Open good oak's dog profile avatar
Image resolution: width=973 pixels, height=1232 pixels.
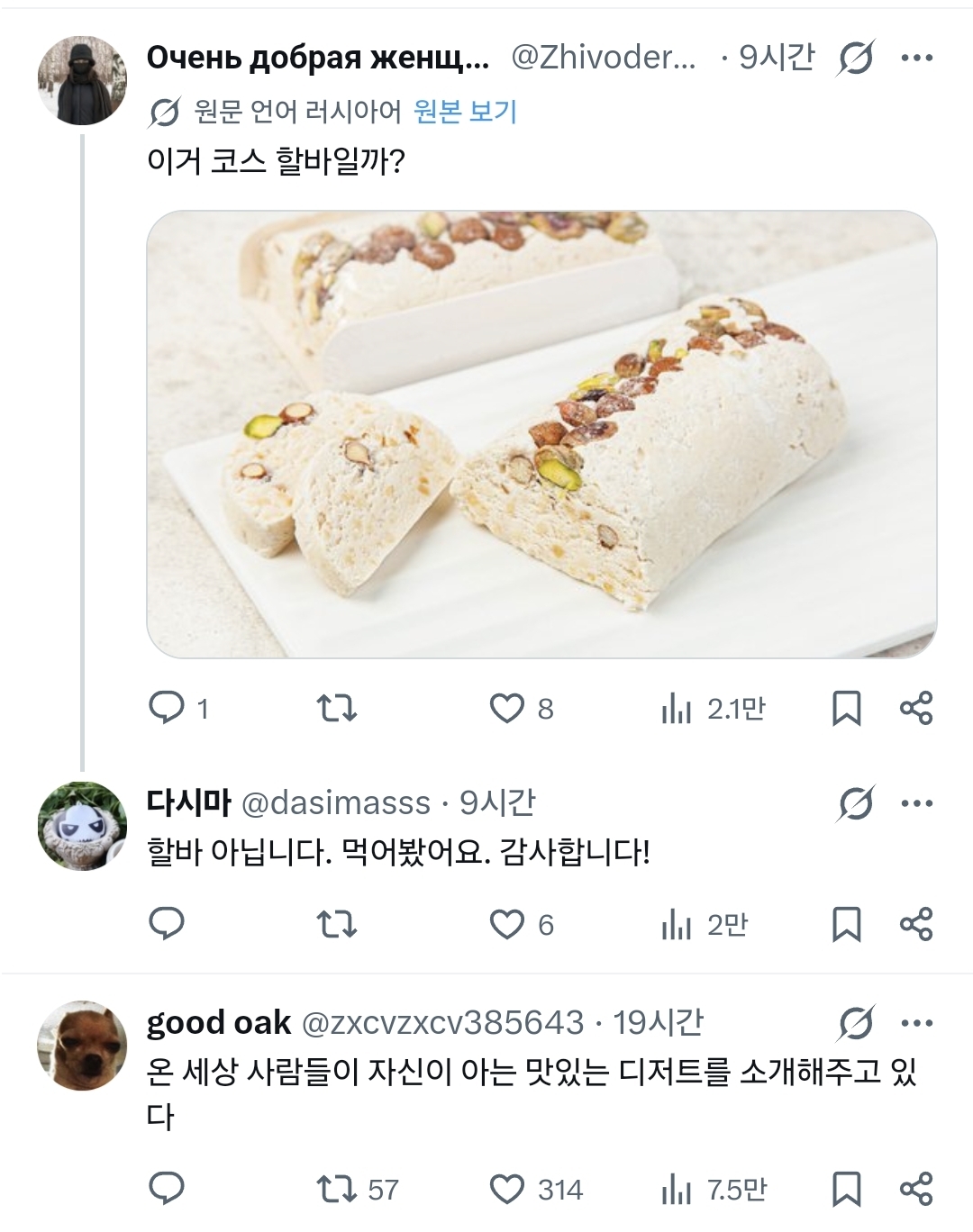coord(82,1045)
